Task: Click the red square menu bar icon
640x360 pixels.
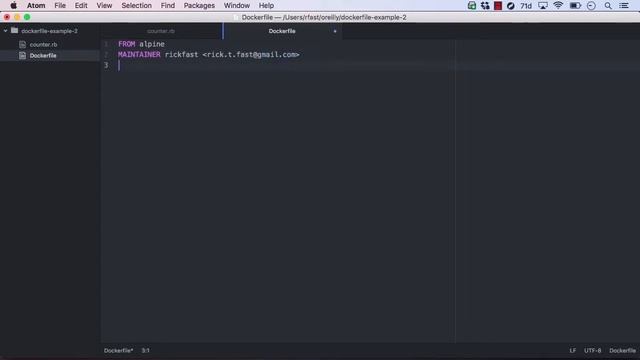Action: [x=498, y=6]
